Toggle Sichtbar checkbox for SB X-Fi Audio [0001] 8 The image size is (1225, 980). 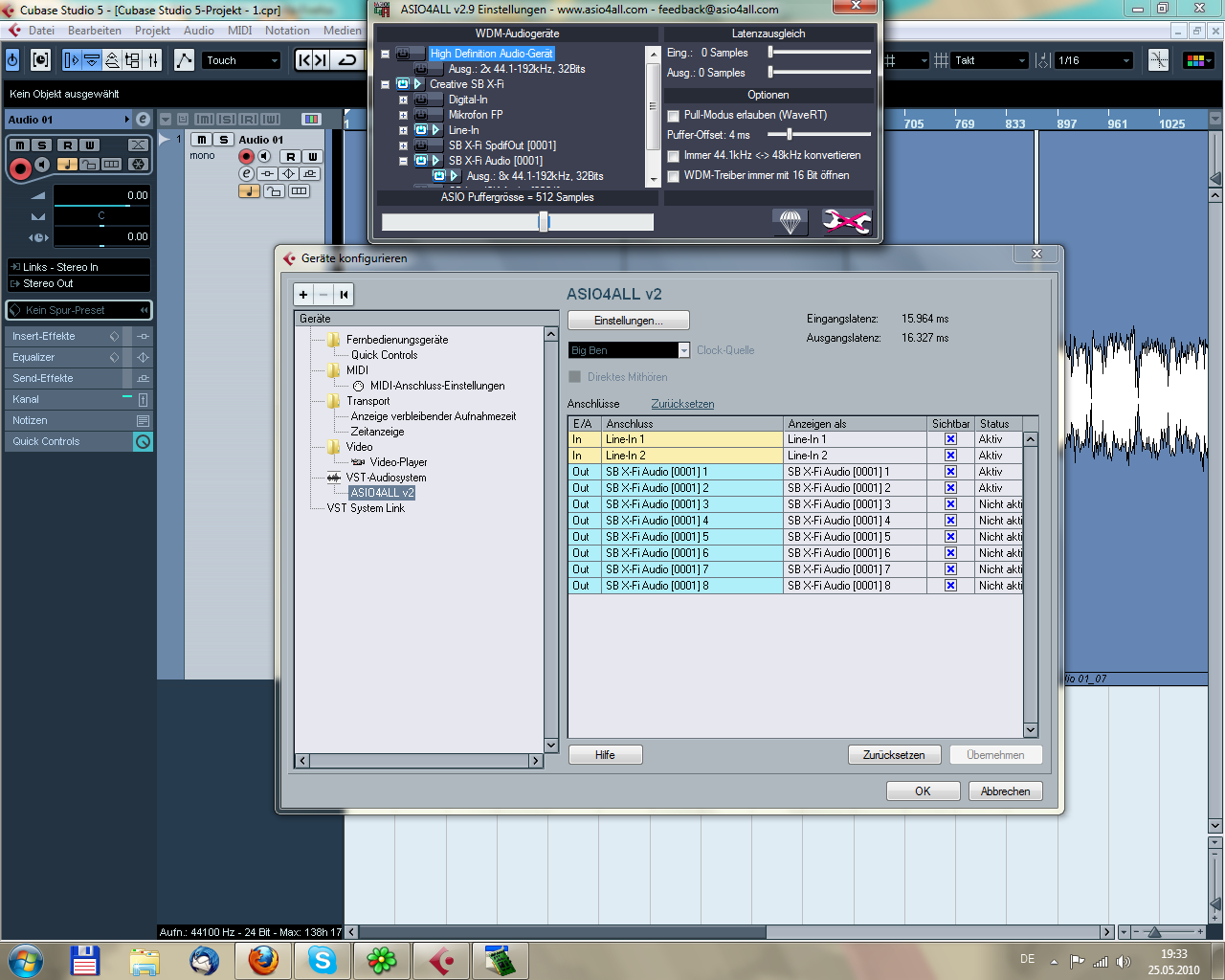click(950, 586)
